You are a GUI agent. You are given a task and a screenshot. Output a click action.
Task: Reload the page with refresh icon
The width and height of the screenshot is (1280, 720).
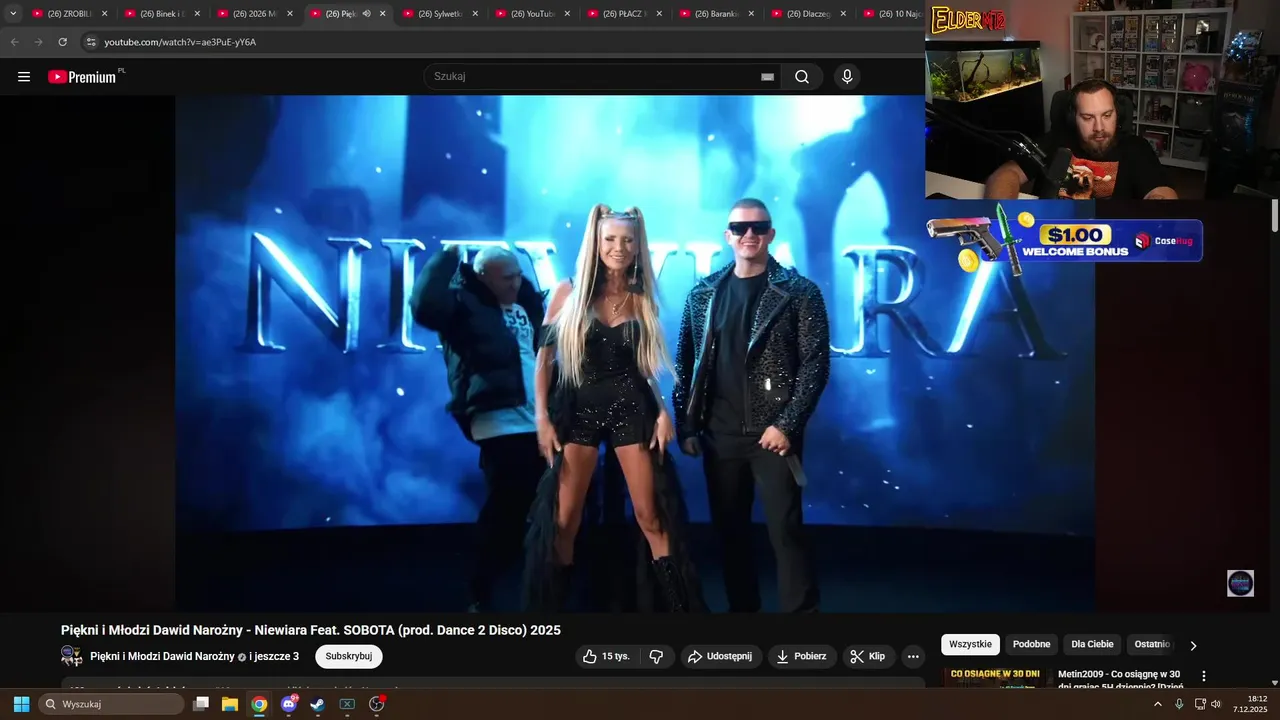click(63, 42)
